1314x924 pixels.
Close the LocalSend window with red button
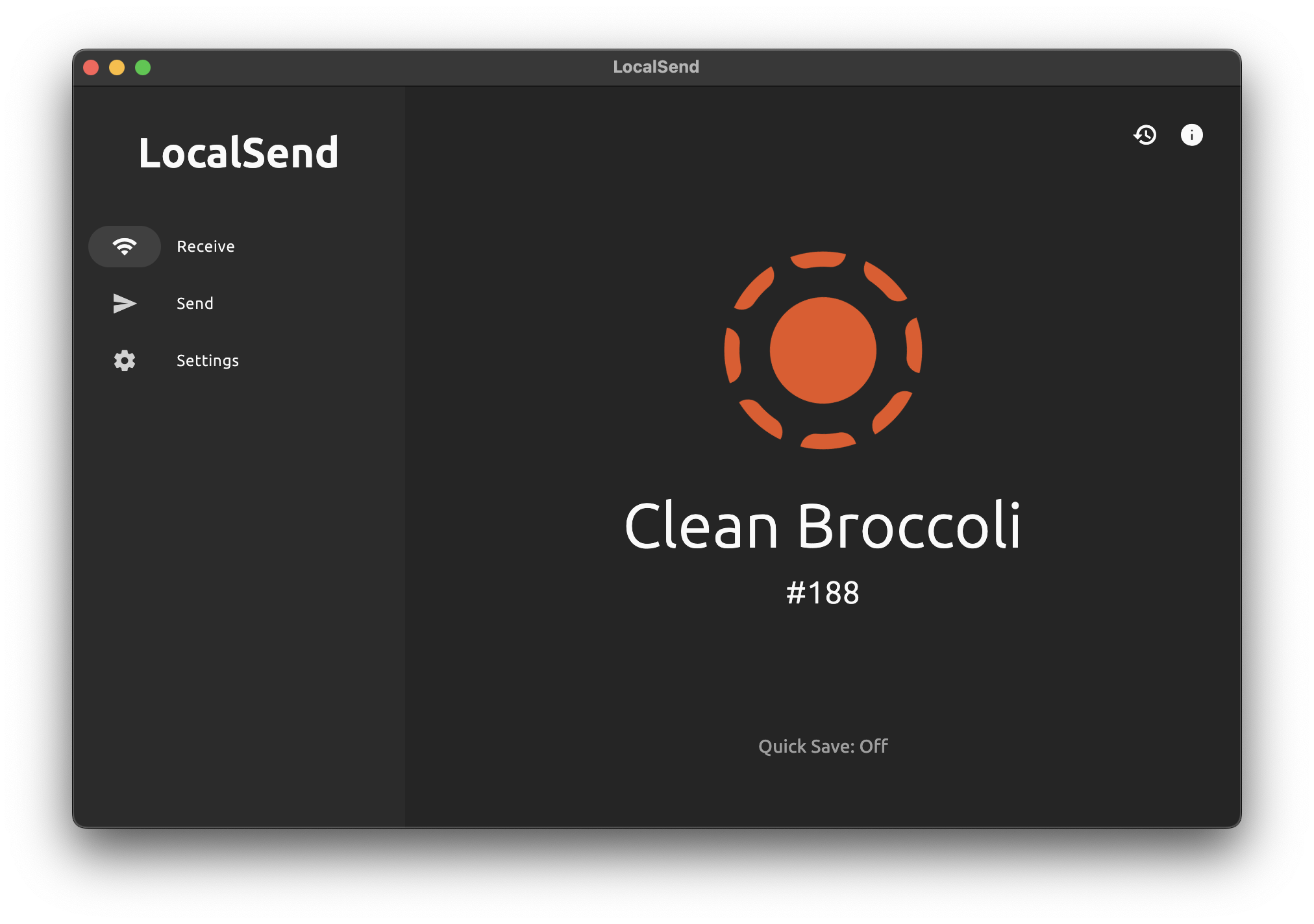point(91,67)
